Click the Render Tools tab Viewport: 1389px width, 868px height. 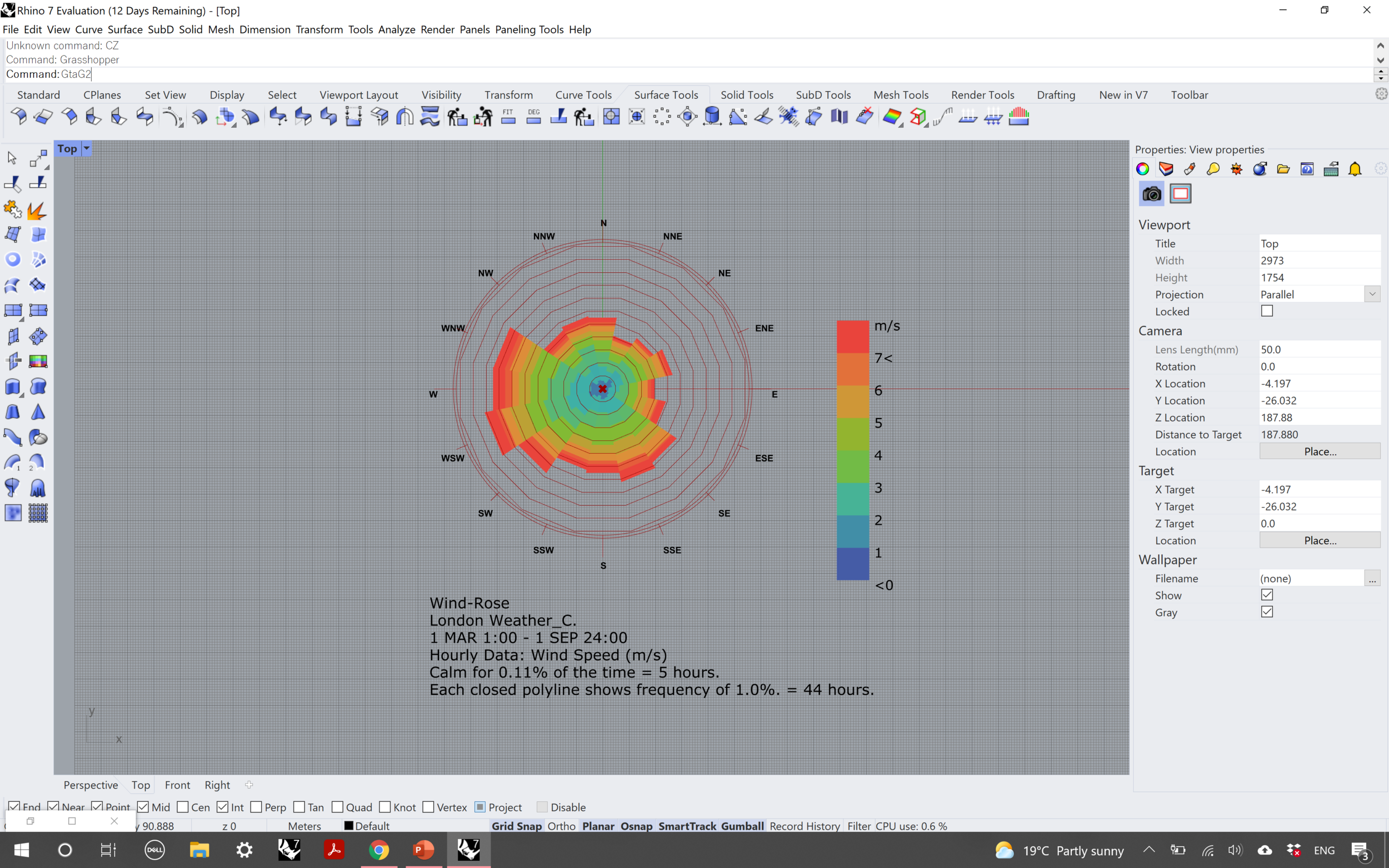point(981,94)
